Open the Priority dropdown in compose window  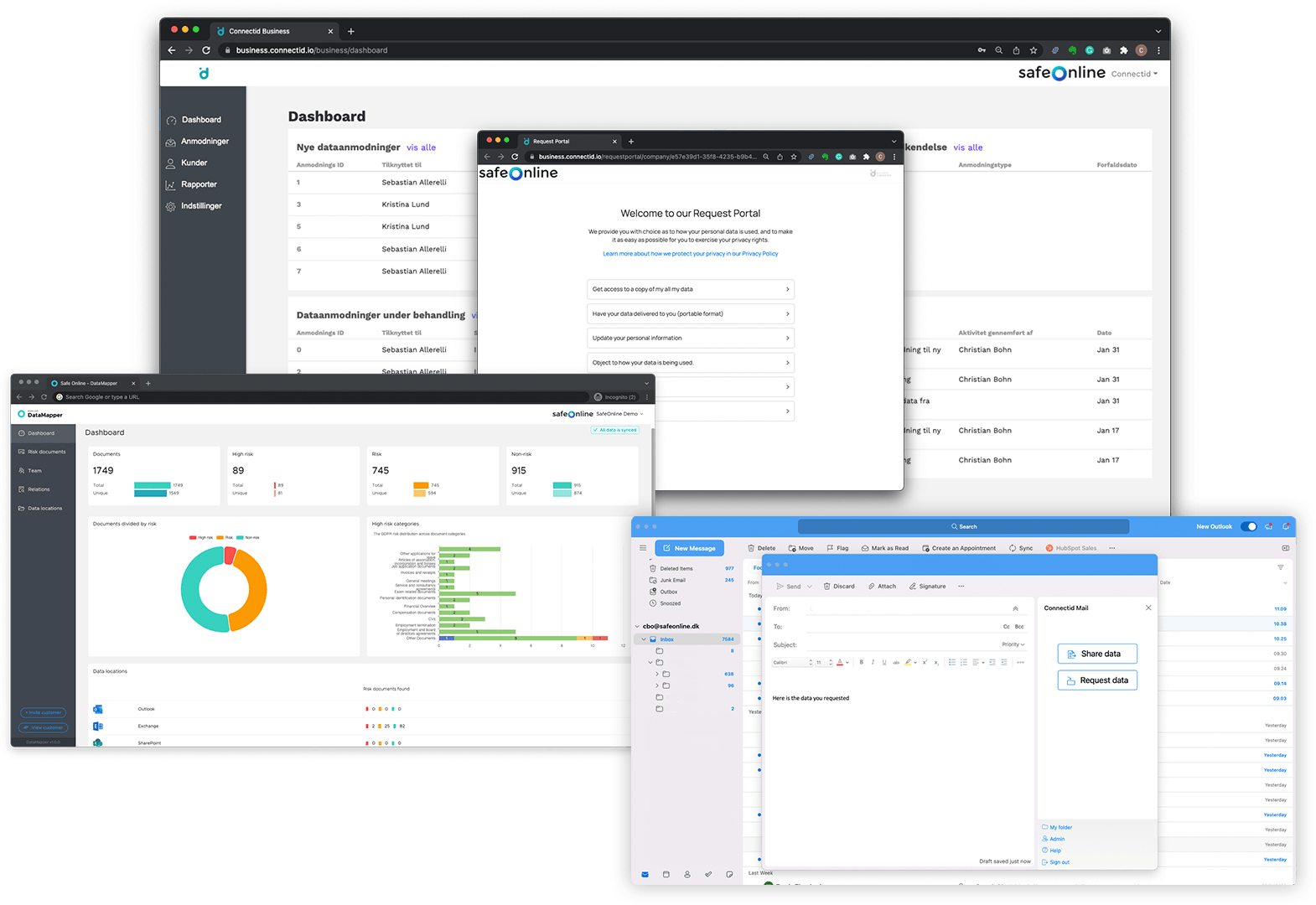tap(1013, 644)
